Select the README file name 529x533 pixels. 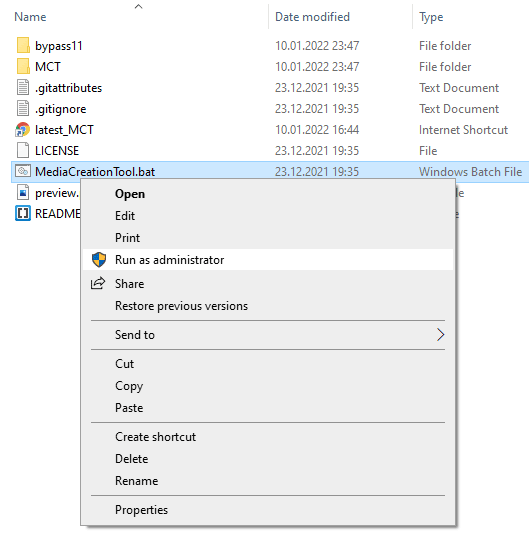58,213
